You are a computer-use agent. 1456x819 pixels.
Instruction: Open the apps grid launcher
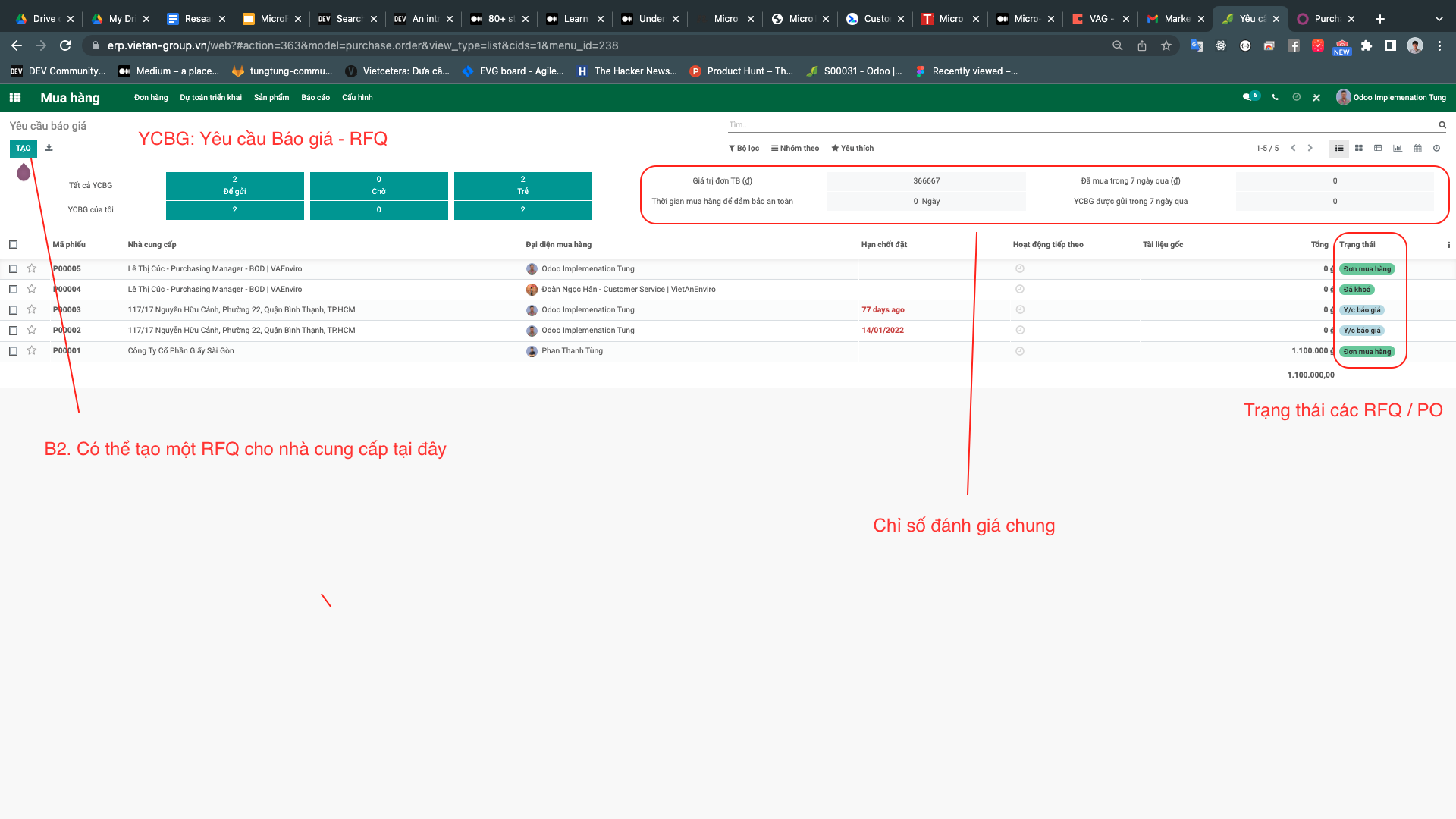(x=15, y=98)
